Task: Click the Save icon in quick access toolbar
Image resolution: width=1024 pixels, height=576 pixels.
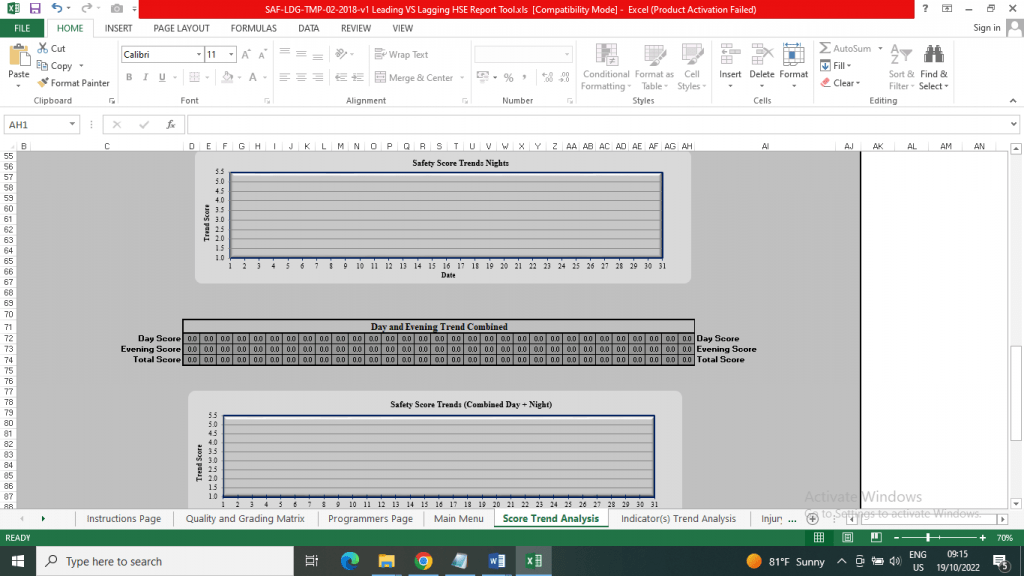Action: click(35, 8)
